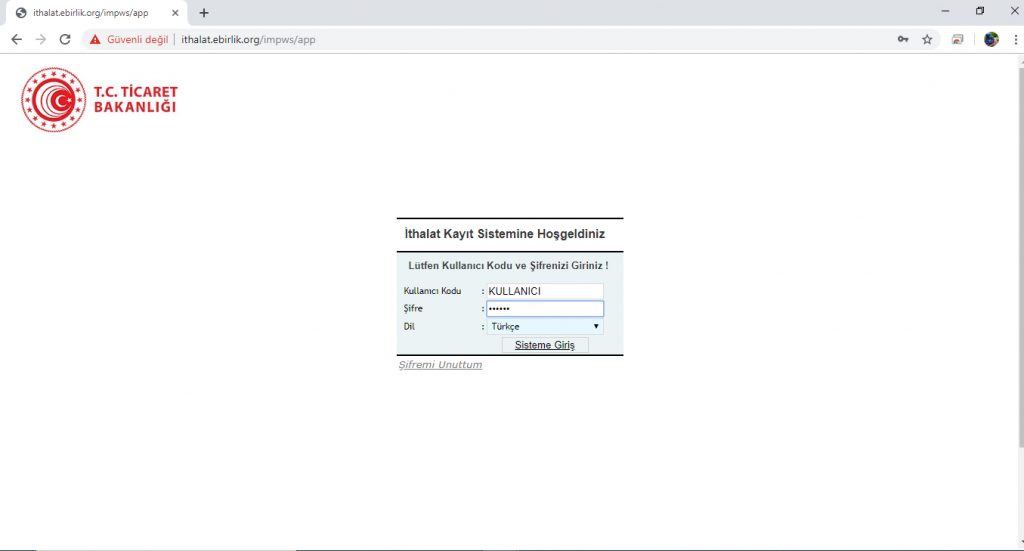Click the Sisteme Giriş button

tap(545, 345)
